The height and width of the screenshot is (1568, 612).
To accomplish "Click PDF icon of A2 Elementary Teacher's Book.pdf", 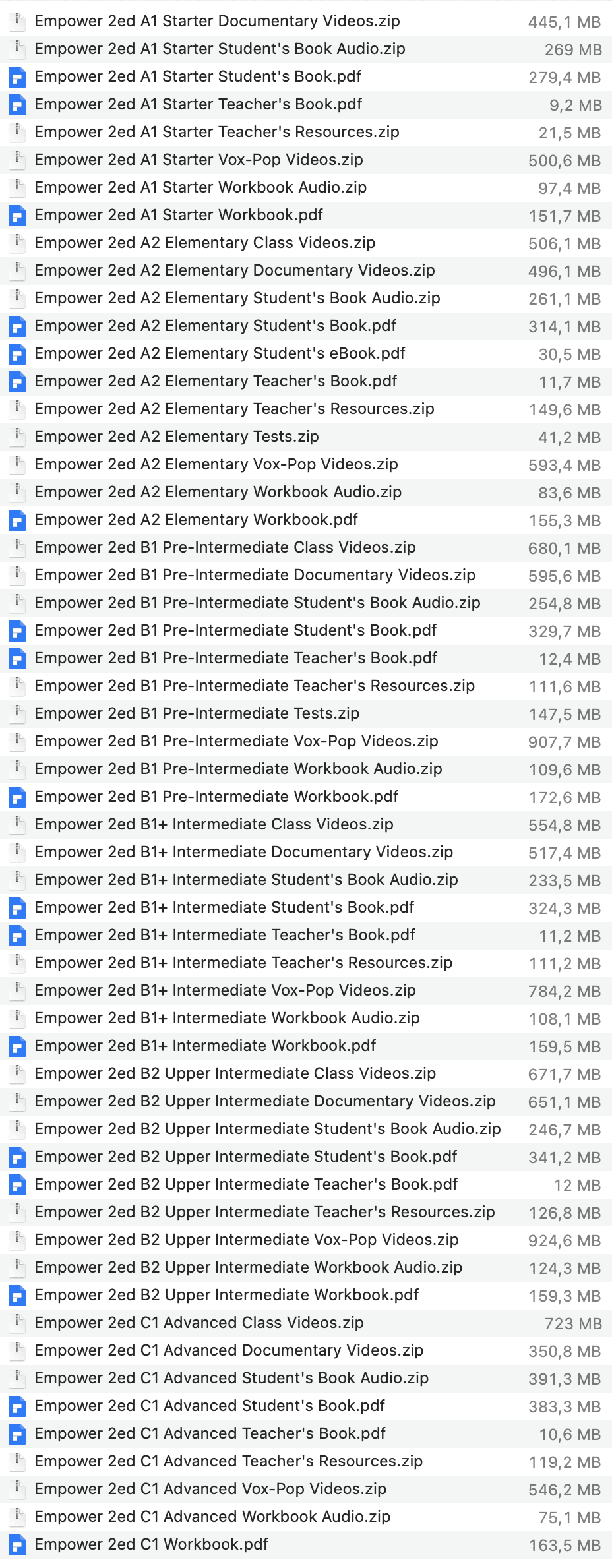I will (17, 382).
